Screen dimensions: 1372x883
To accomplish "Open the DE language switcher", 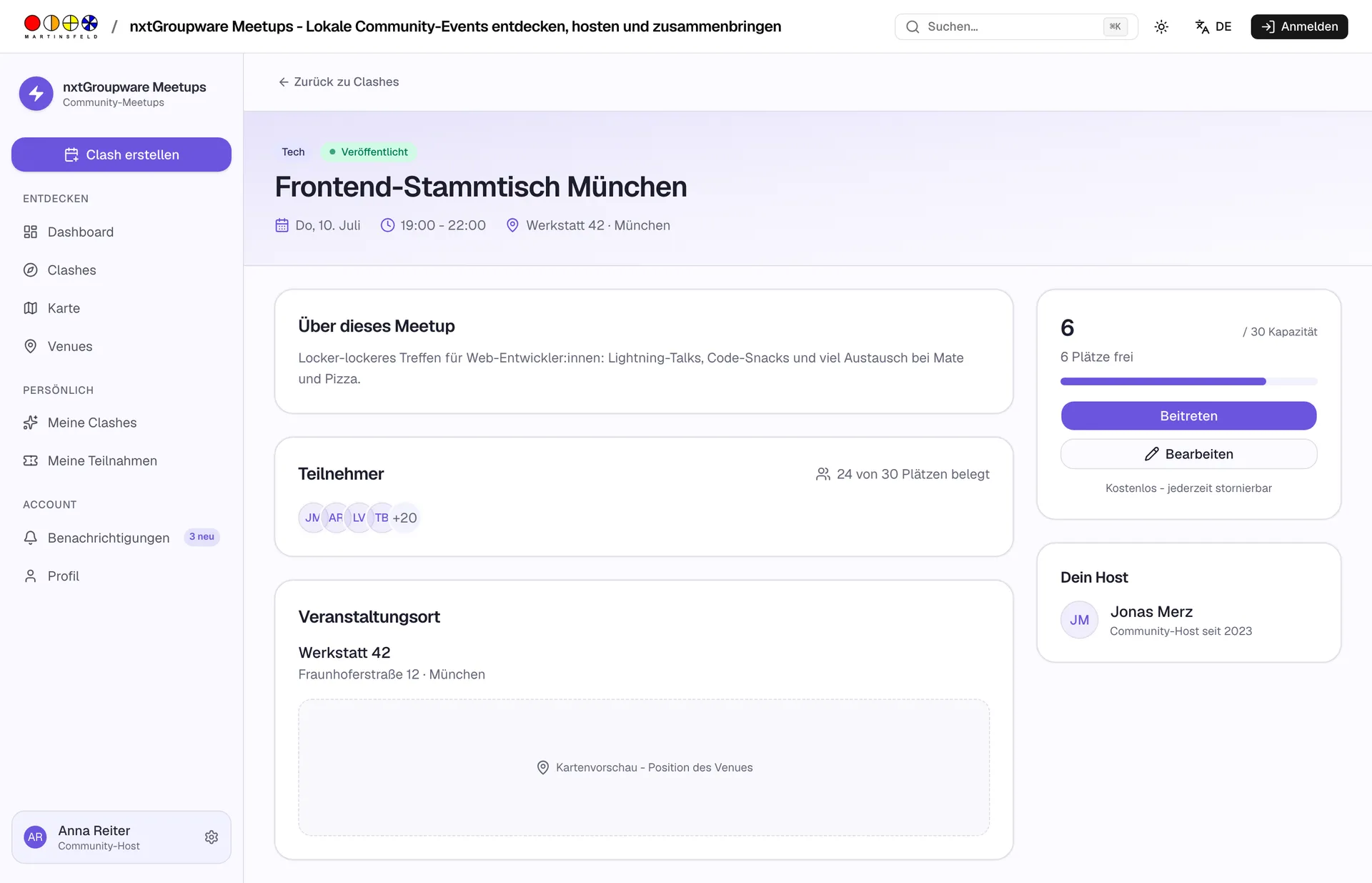I will pyautogui.click(x=1213, y=26).
